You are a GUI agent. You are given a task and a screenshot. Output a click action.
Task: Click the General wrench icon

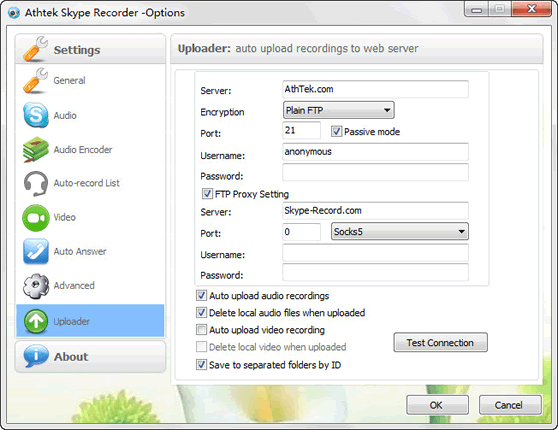coord(36,80)
